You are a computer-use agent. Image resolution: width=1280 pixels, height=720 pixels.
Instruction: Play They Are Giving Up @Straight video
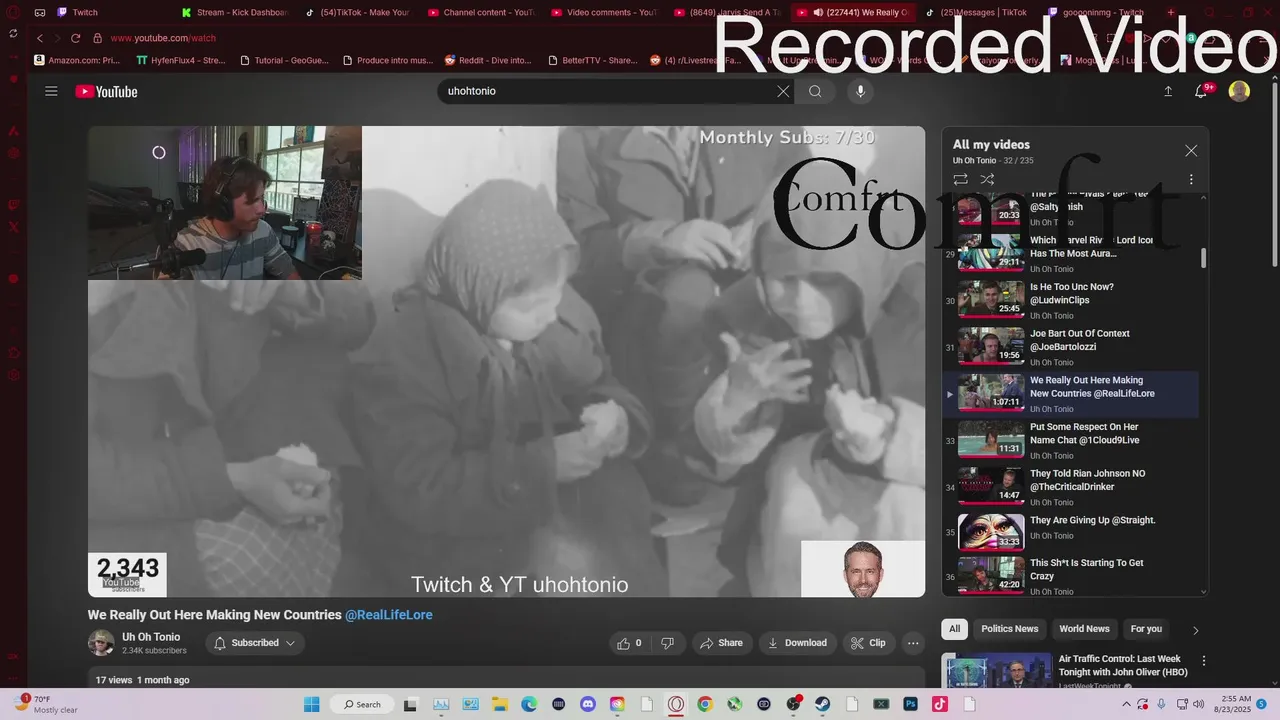1070,533
